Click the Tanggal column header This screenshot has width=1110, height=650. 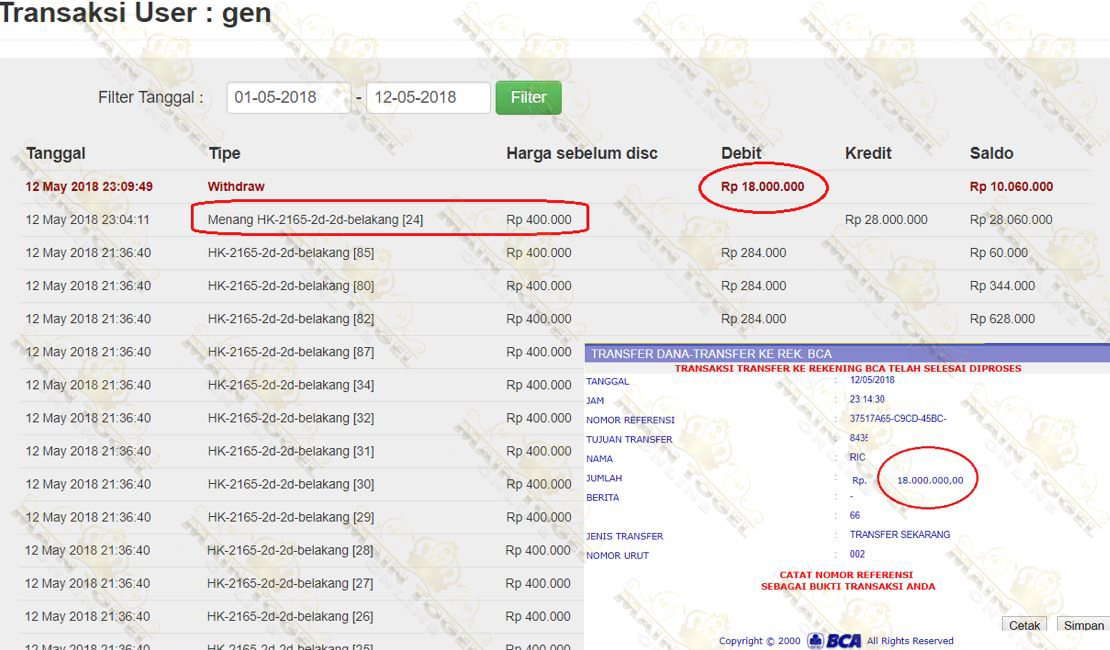(56, 153)
